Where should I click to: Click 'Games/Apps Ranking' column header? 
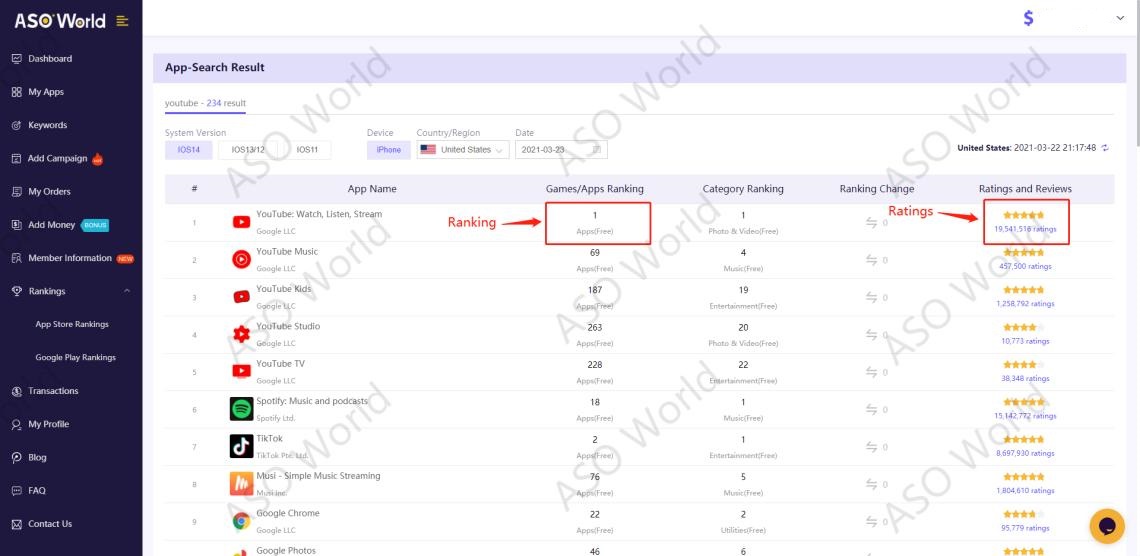click(x=595, y=189)
